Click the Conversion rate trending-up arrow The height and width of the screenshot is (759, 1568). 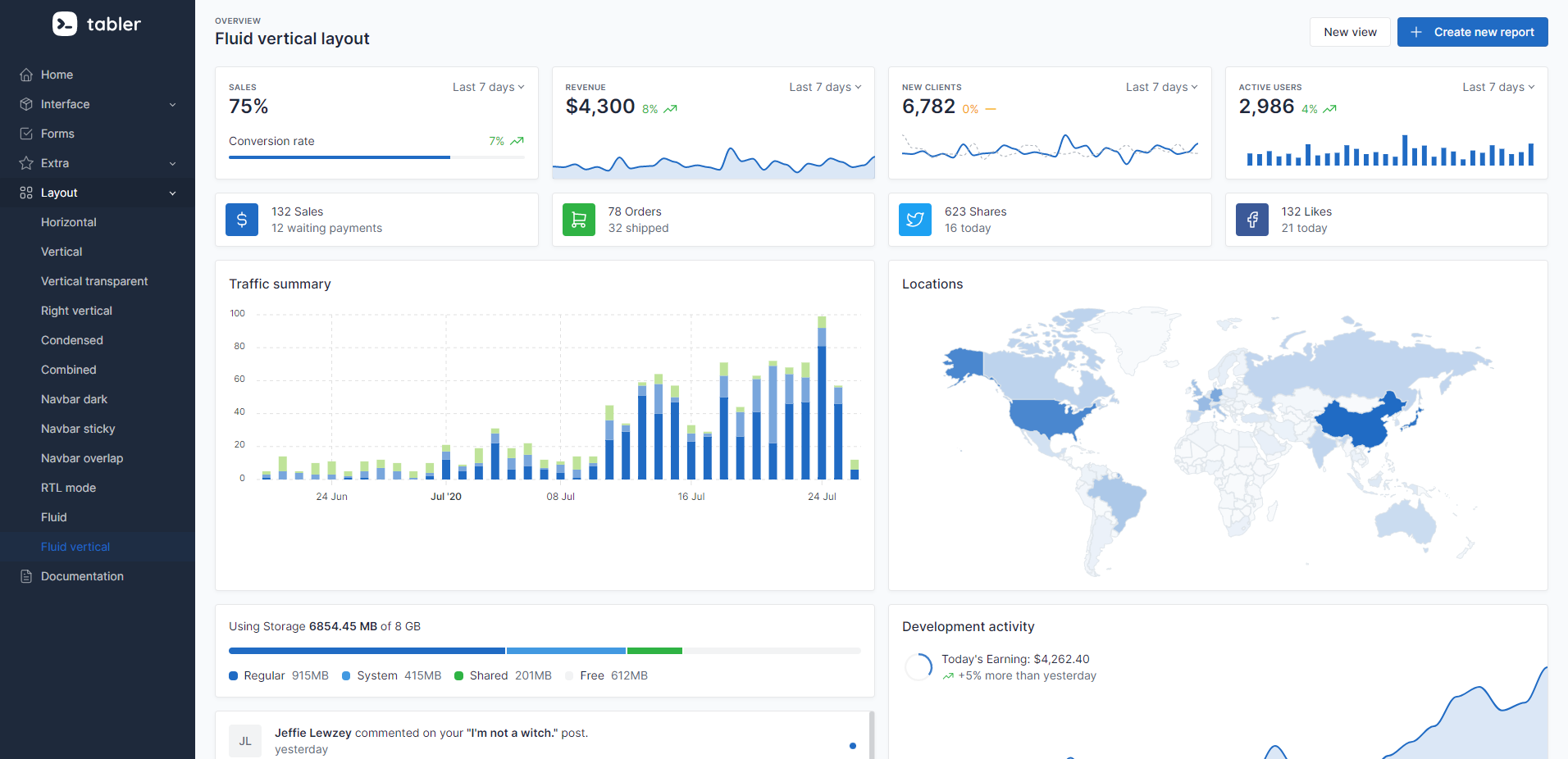click(517, 141)
